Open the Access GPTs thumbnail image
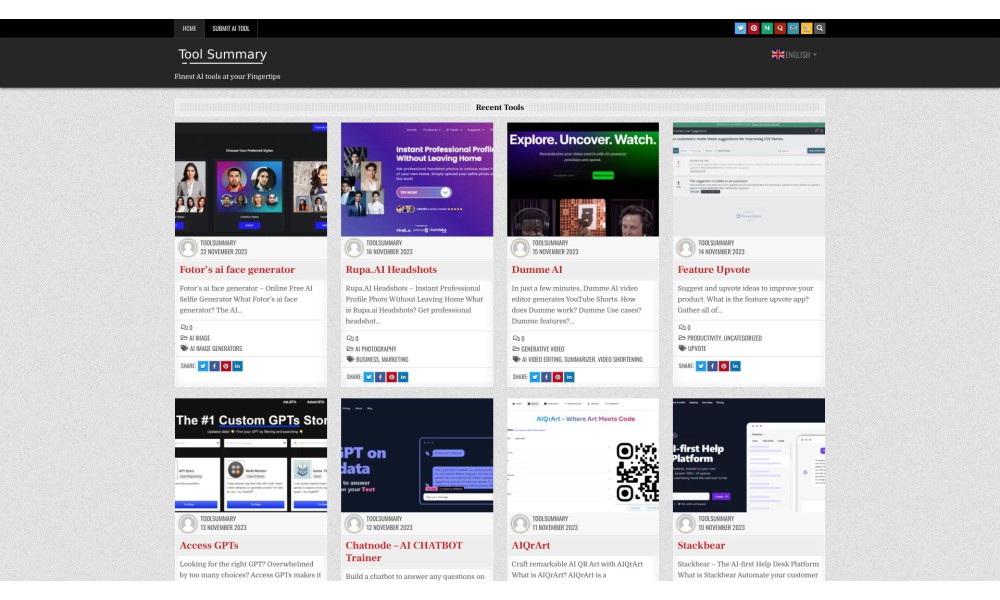Viewport: 1000px width, 600px height. (251, 455)
